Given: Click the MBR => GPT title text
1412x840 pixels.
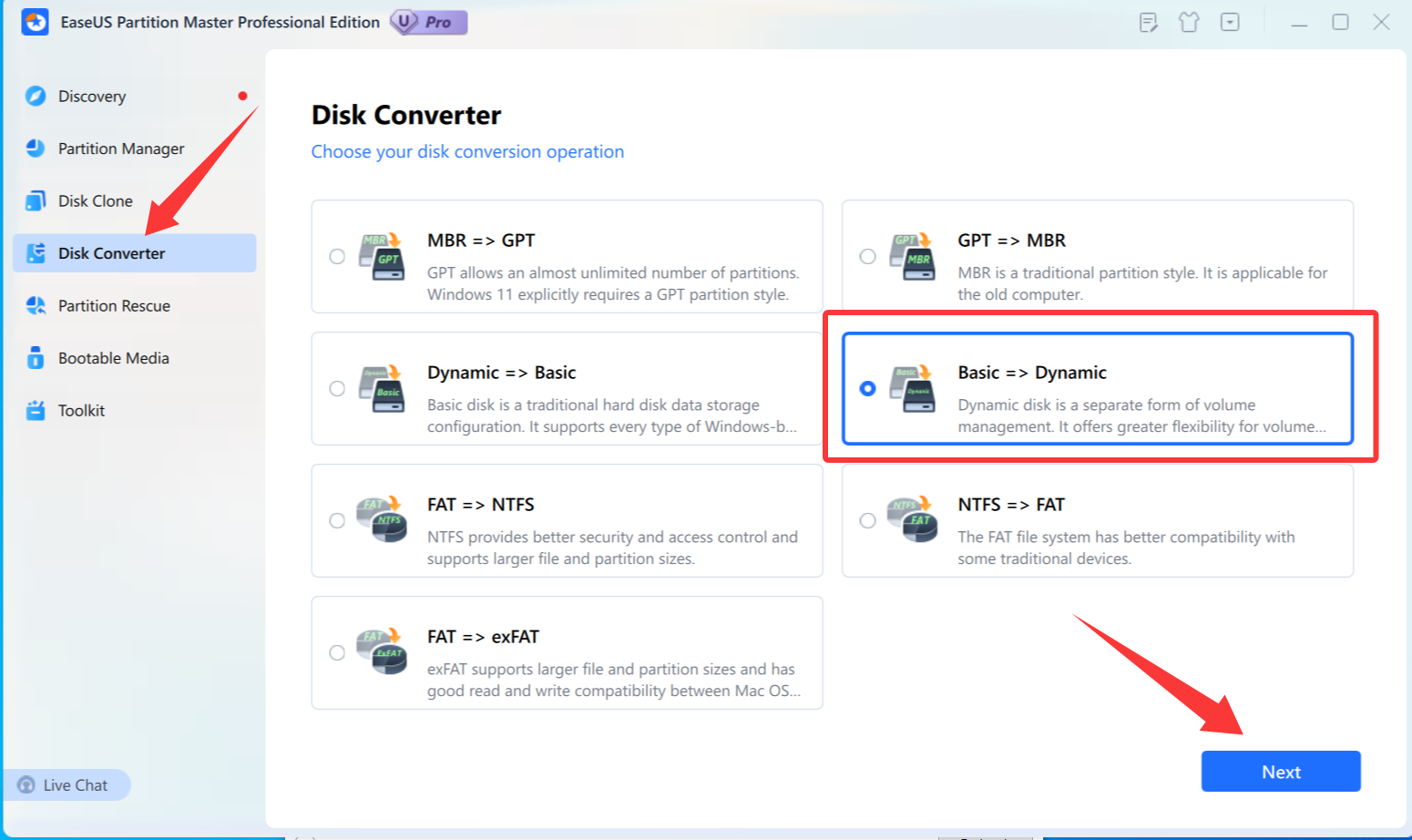Looking at the screenshot, I should point(481,241).
